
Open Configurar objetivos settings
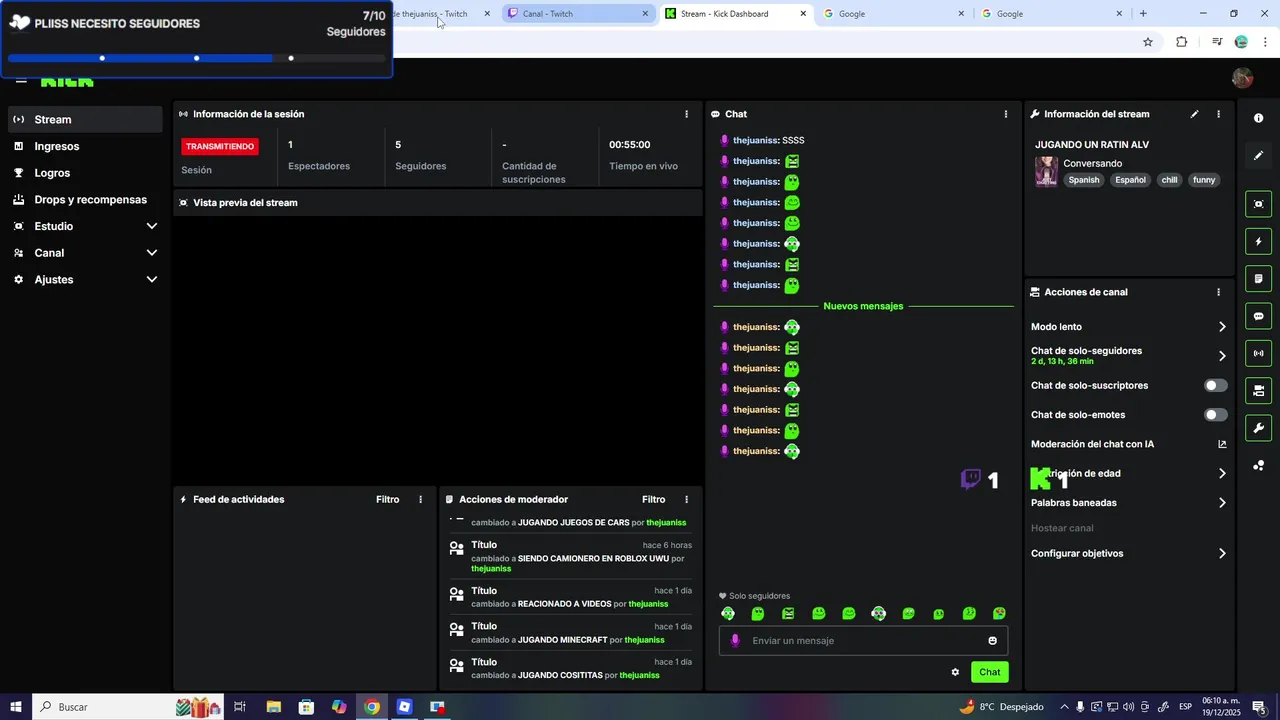coord(1129,553)
